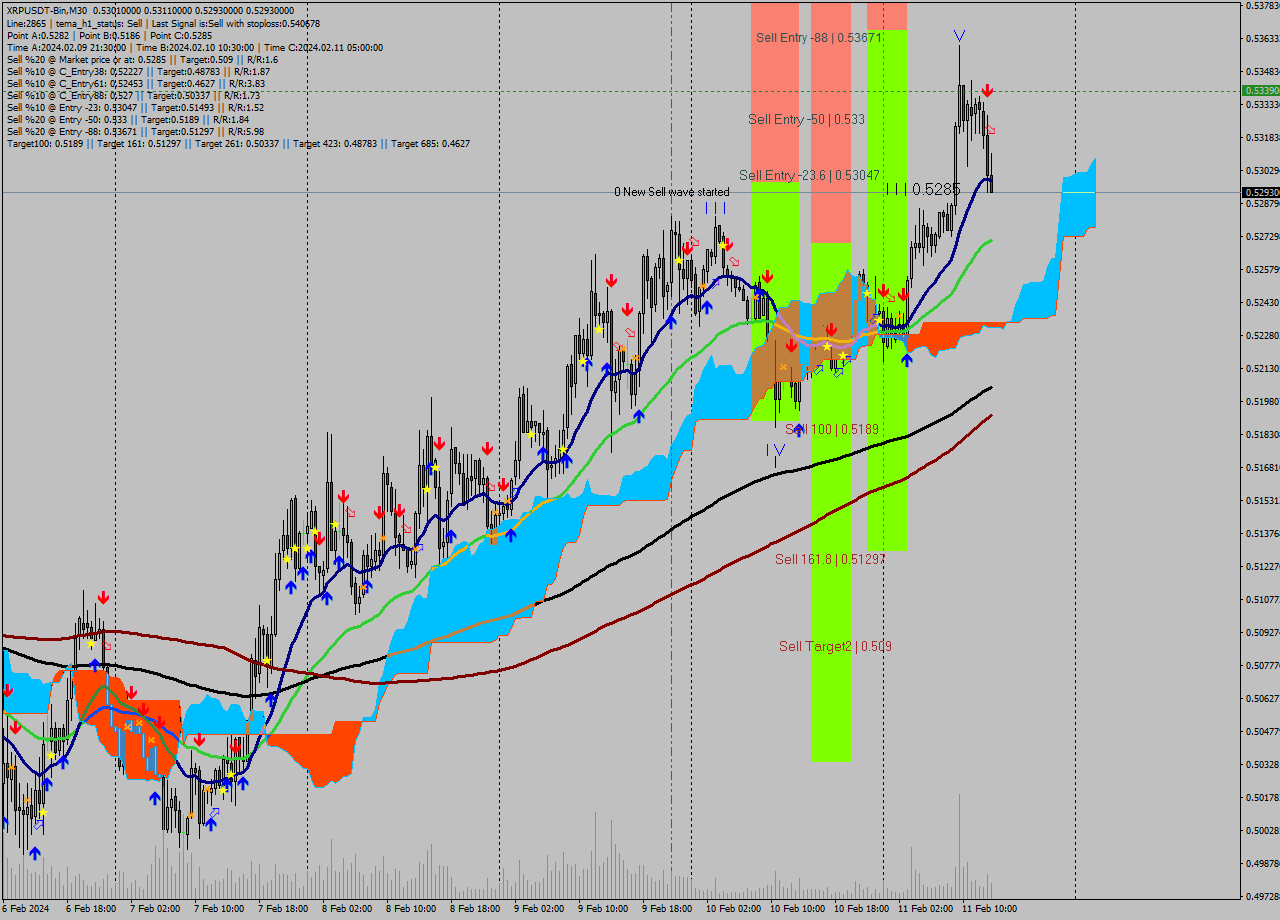Click the 0.53183 price axis label
The width and height of the screenshot is (1280, 920).
[1262, 138]
